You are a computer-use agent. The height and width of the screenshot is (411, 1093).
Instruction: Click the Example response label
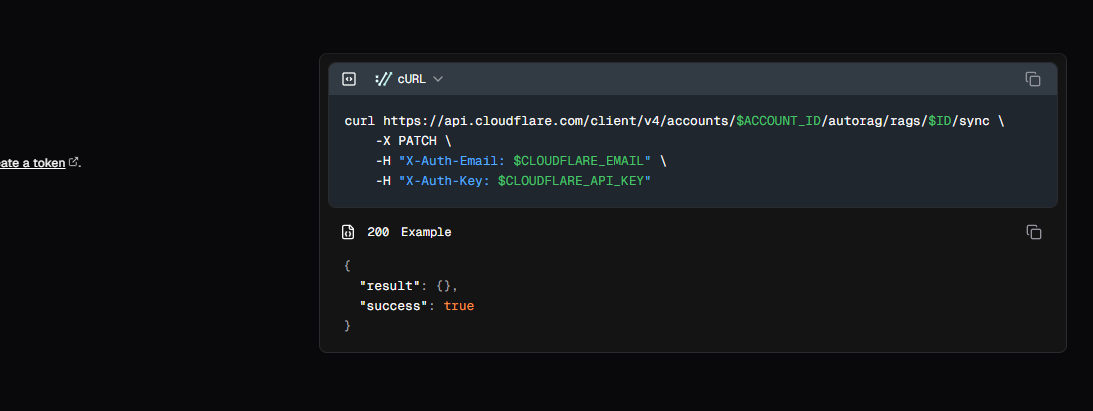(426, 232)
